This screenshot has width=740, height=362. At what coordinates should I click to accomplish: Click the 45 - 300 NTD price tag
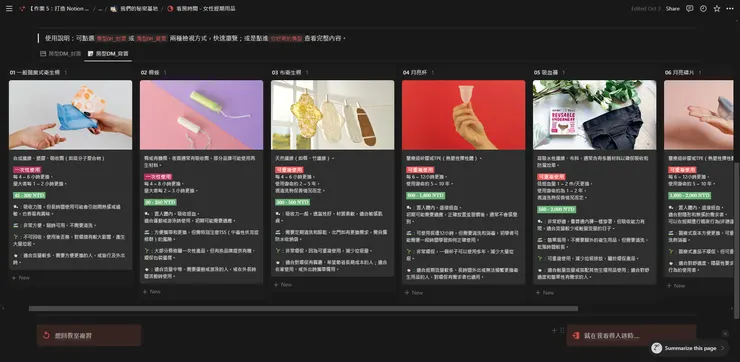click(29, 195)
